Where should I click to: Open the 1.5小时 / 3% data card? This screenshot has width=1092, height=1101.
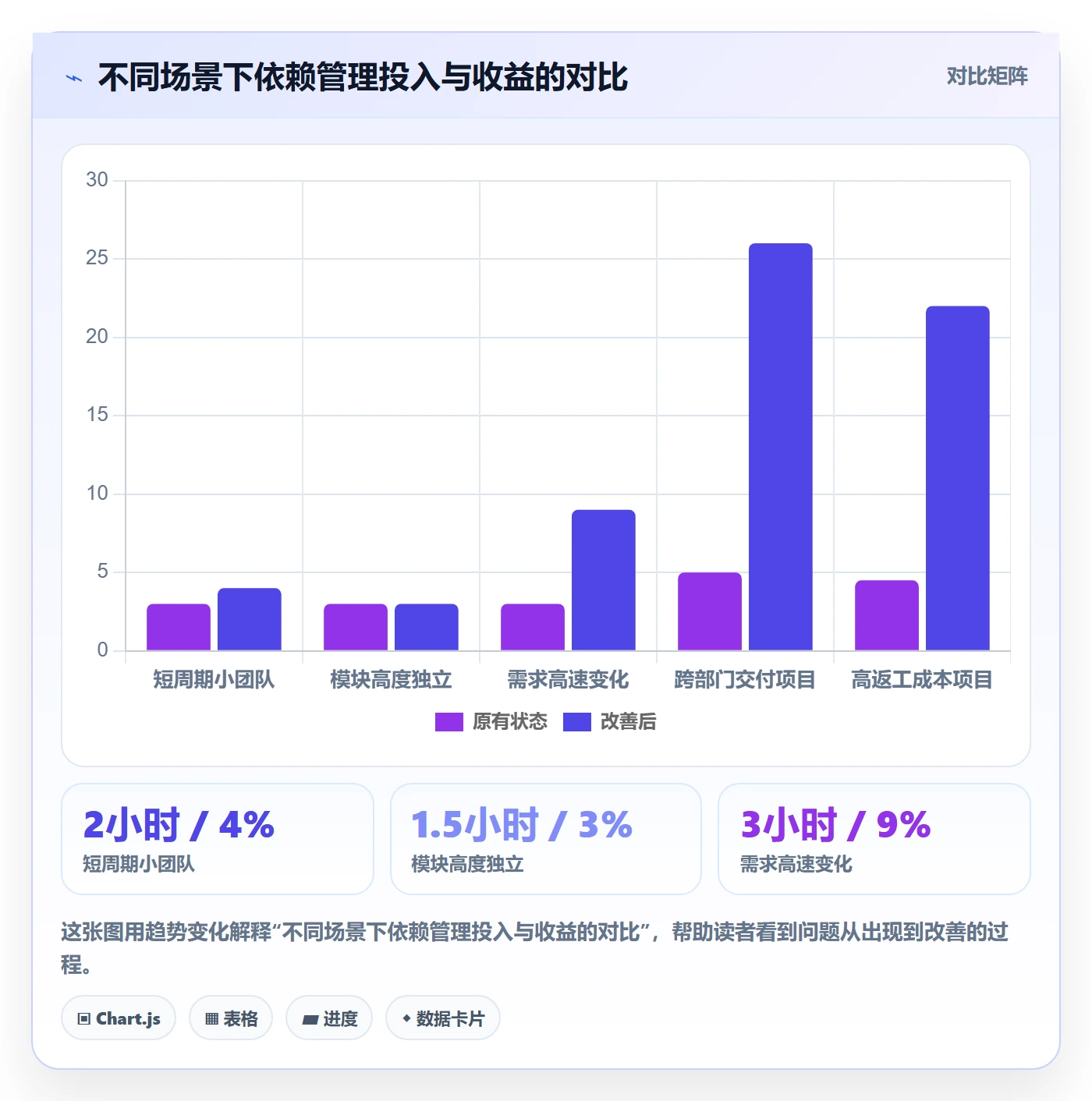[x=546, y=839]
